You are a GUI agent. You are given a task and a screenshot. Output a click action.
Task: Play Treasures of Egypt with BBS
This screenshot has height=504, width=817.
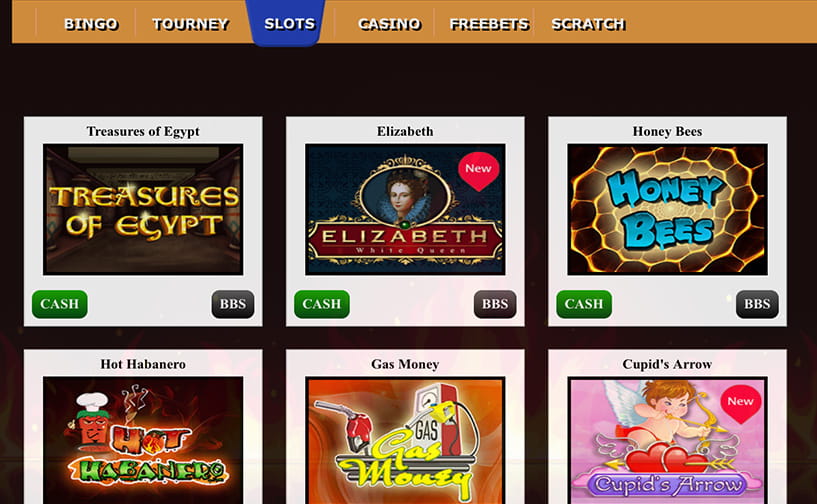coord(233,304)
